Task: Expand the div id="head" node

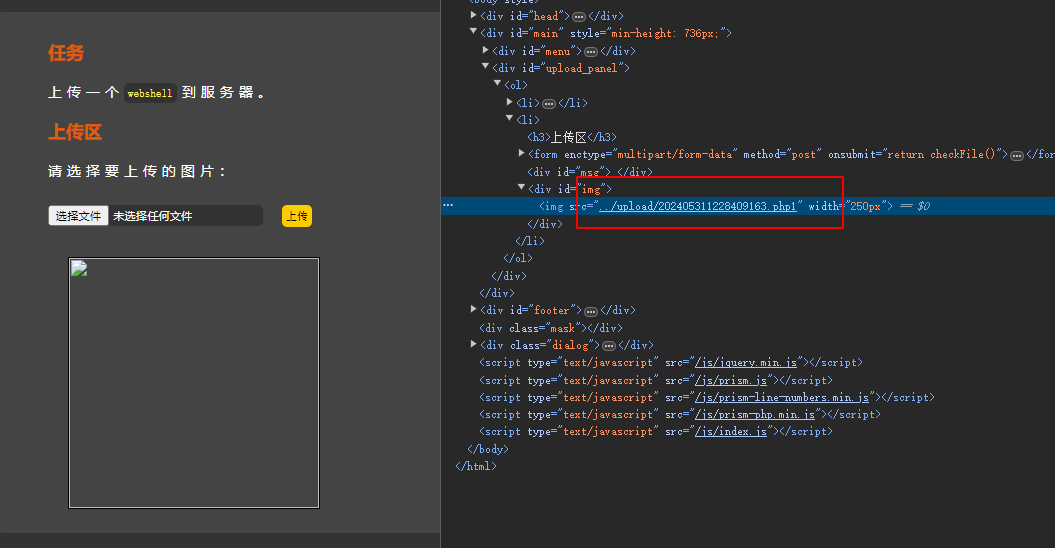Action: point(474,15)
